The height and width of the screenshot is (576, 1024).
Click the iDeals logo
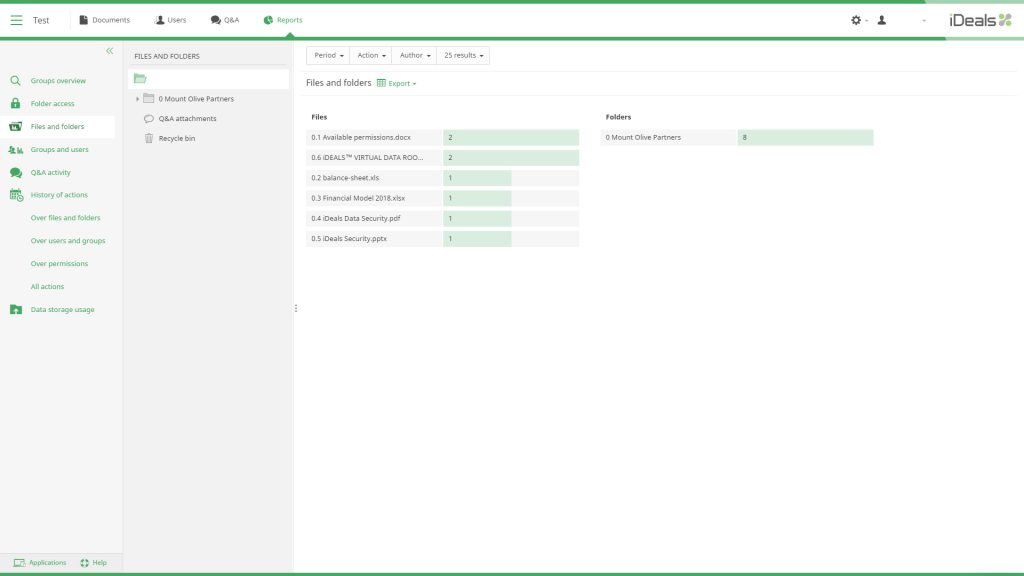980,20
